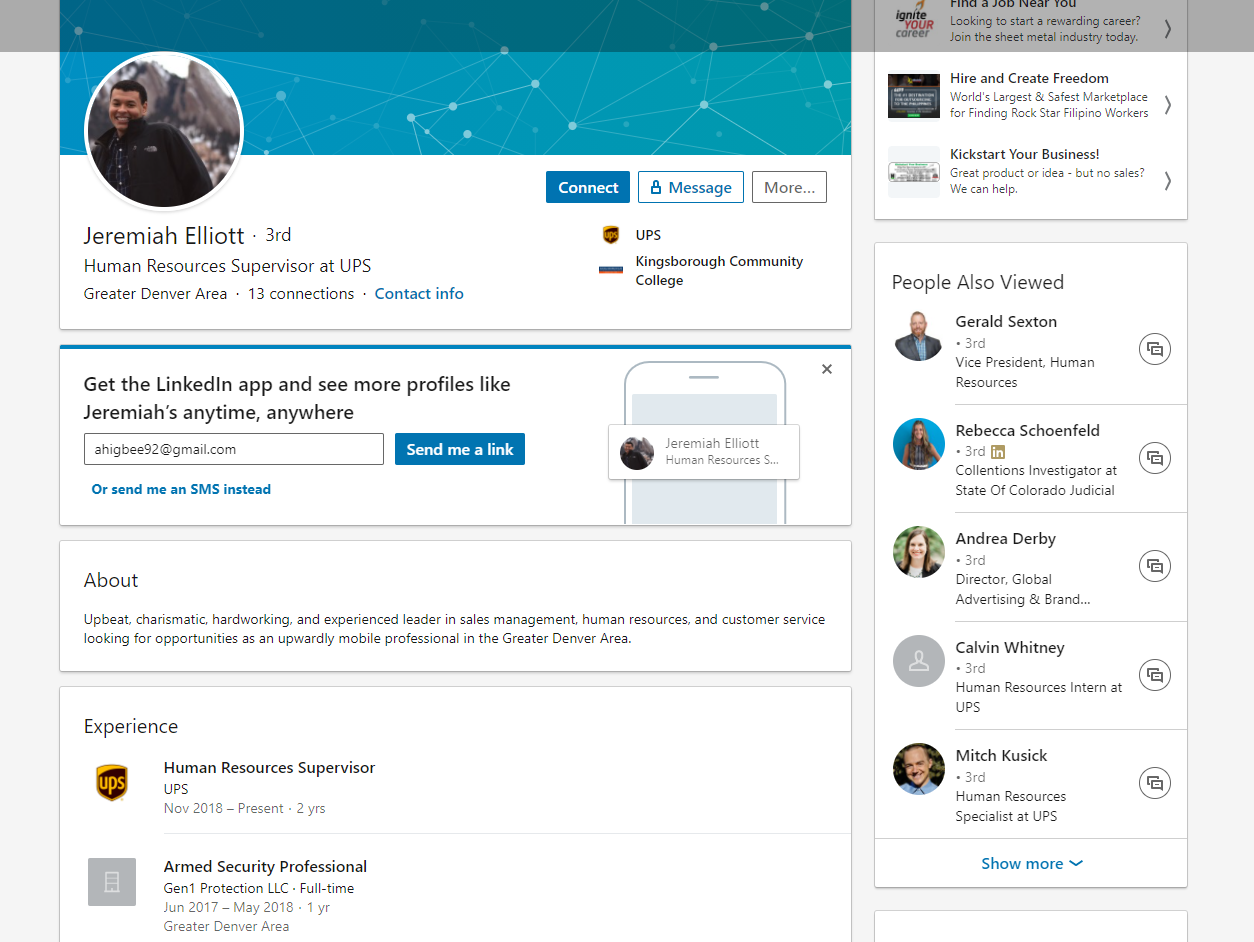Open Rebecca Schoenfeld's profile picture
Image resolution: width=1254 pixels, height=942 pixels.
click(919, 444)
